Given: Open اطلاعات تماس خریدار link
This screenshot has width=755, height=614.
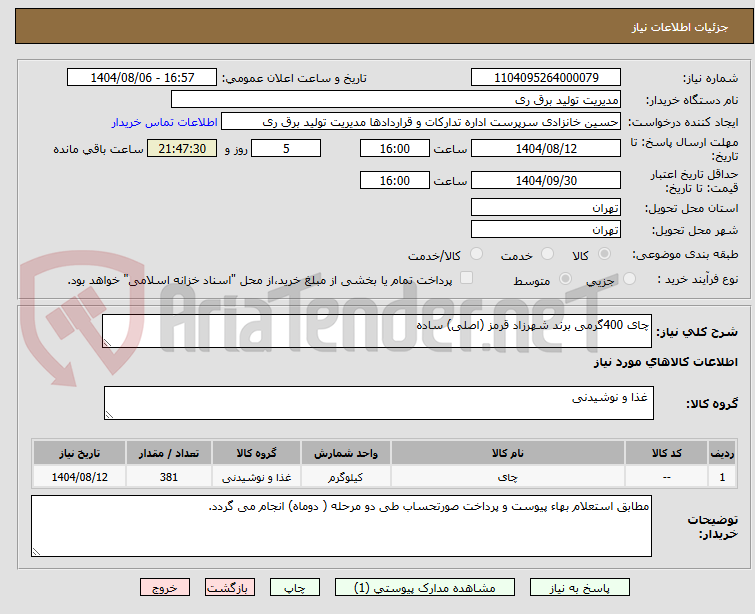Looking at the screenshot, I should point(165,122).
